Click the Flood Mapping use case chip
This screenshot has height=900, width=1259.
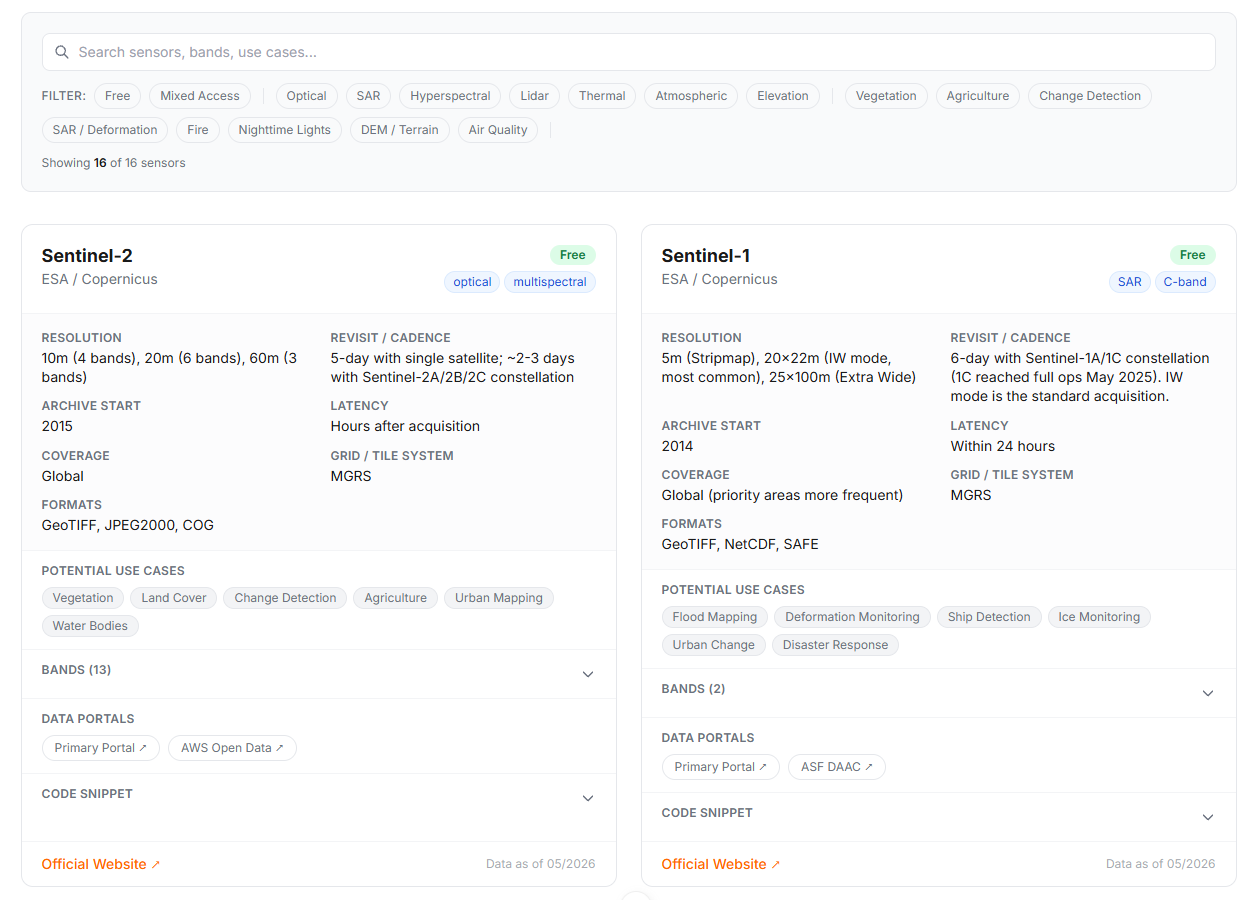(715, 617)
